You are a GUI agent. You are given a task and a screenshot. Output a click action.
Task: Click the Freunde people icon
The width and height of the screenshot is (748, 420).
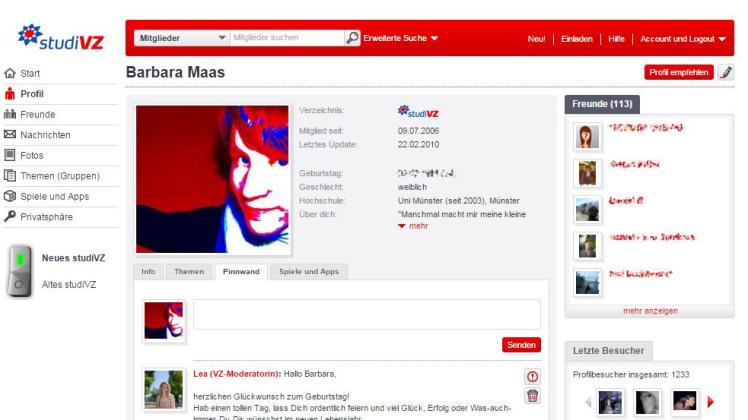[10, 114]
